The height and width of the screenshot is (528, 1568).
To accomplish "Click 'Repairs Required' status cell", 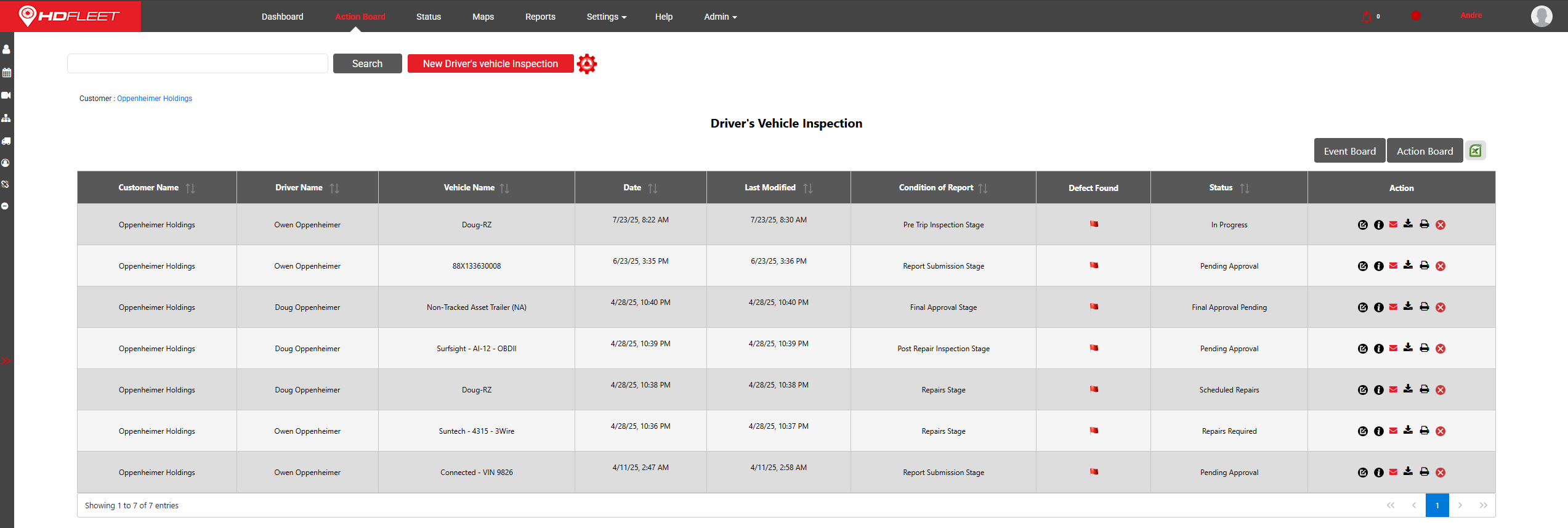I will pyautogui.click(x=1229, y=431).
